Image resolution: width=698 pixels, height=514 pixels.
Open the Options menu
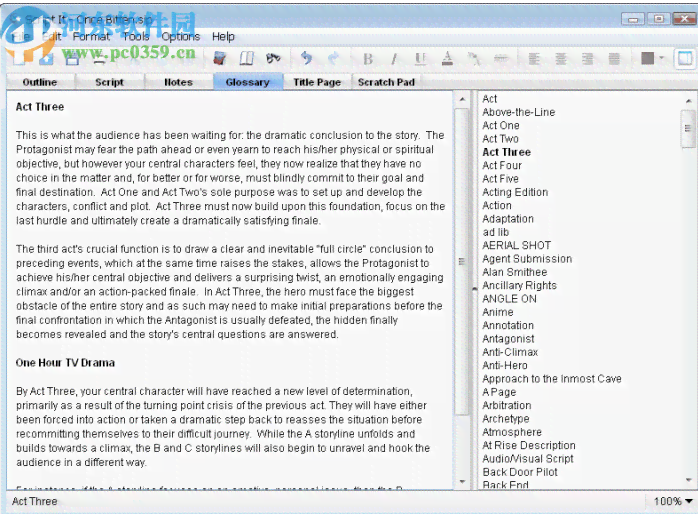(x=180, y=36)
